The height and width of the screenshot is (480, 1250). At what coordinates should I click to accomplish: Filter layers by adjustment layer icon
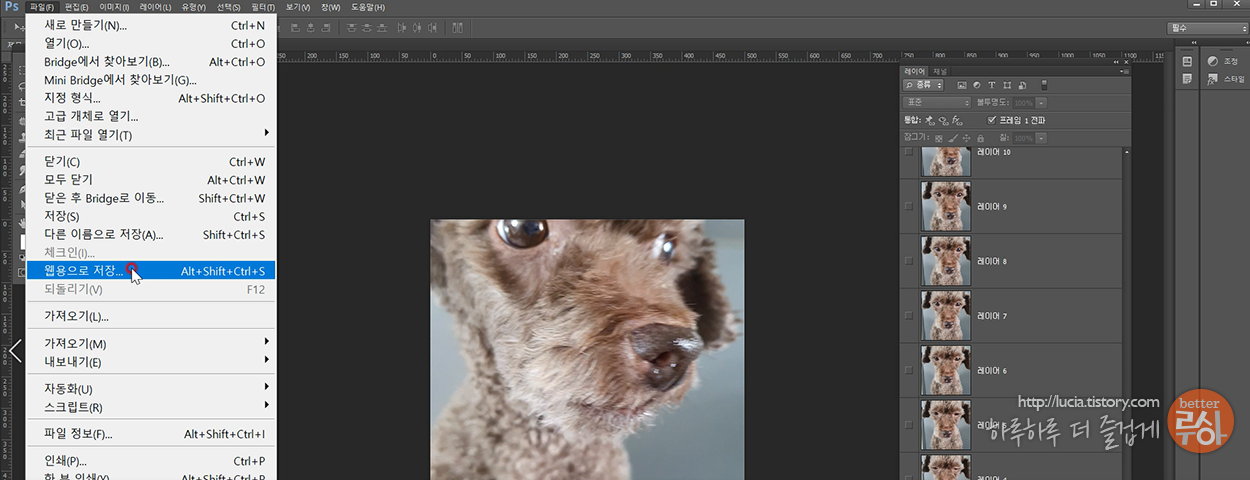[x=977, y=85]
